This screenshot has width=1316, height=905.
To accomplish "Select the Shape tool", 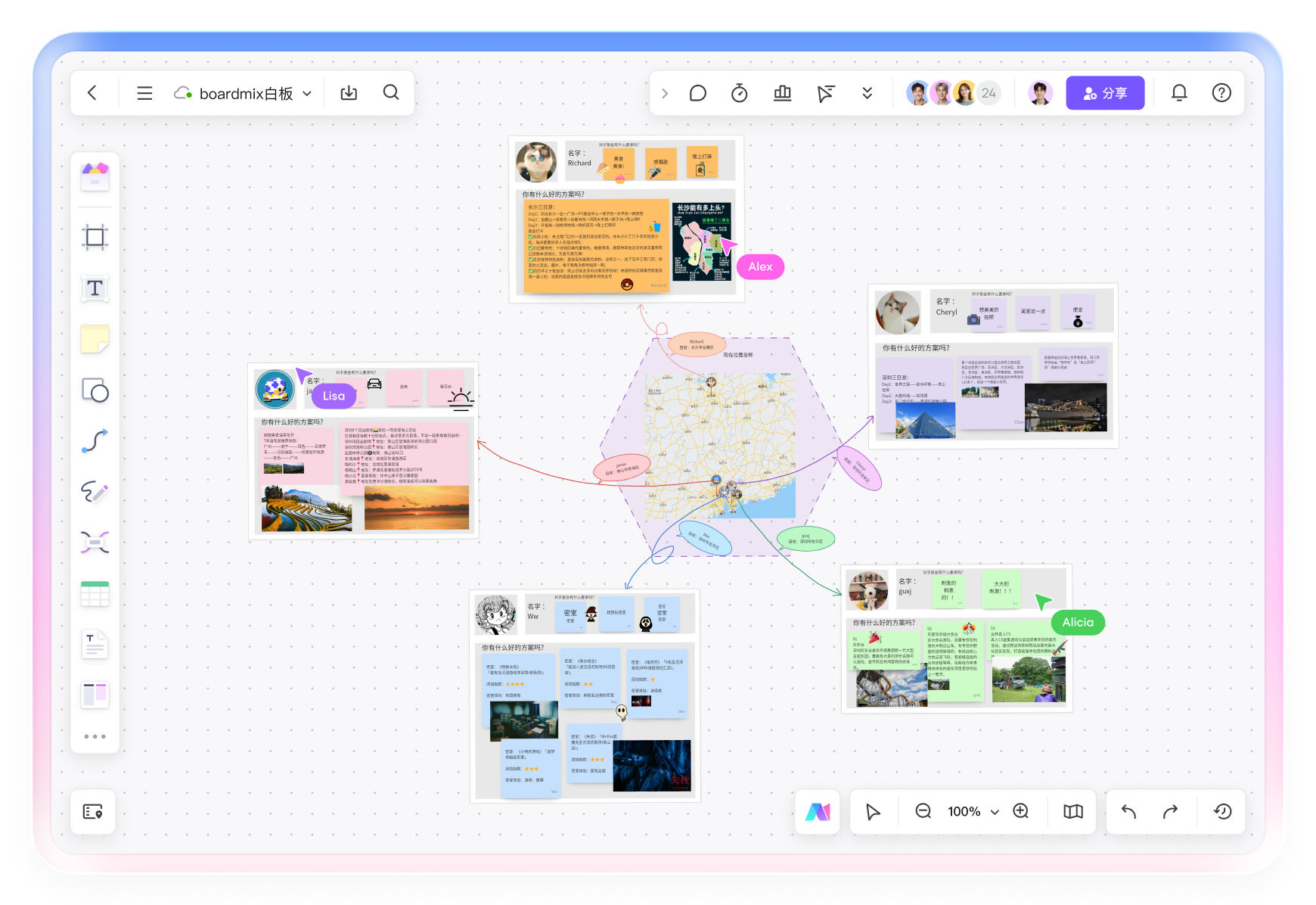I will [95, 390].
